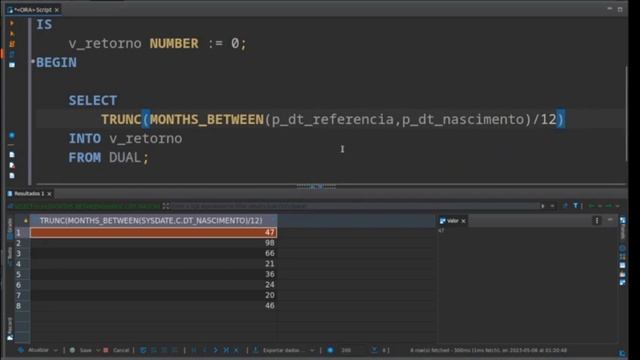This screenshot has width=640, height=360.
Task: Select the cell with value 98
Action: click(153, 243)
